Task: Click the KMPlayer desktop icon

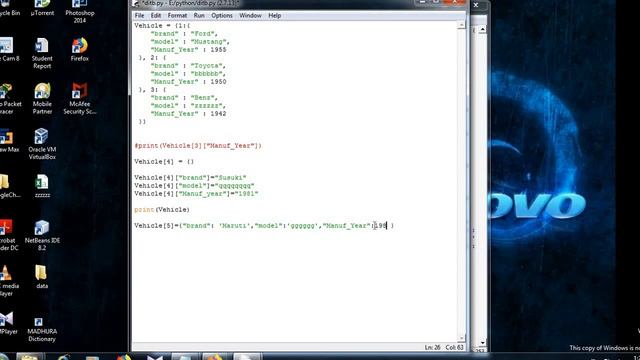Action: 8,322
